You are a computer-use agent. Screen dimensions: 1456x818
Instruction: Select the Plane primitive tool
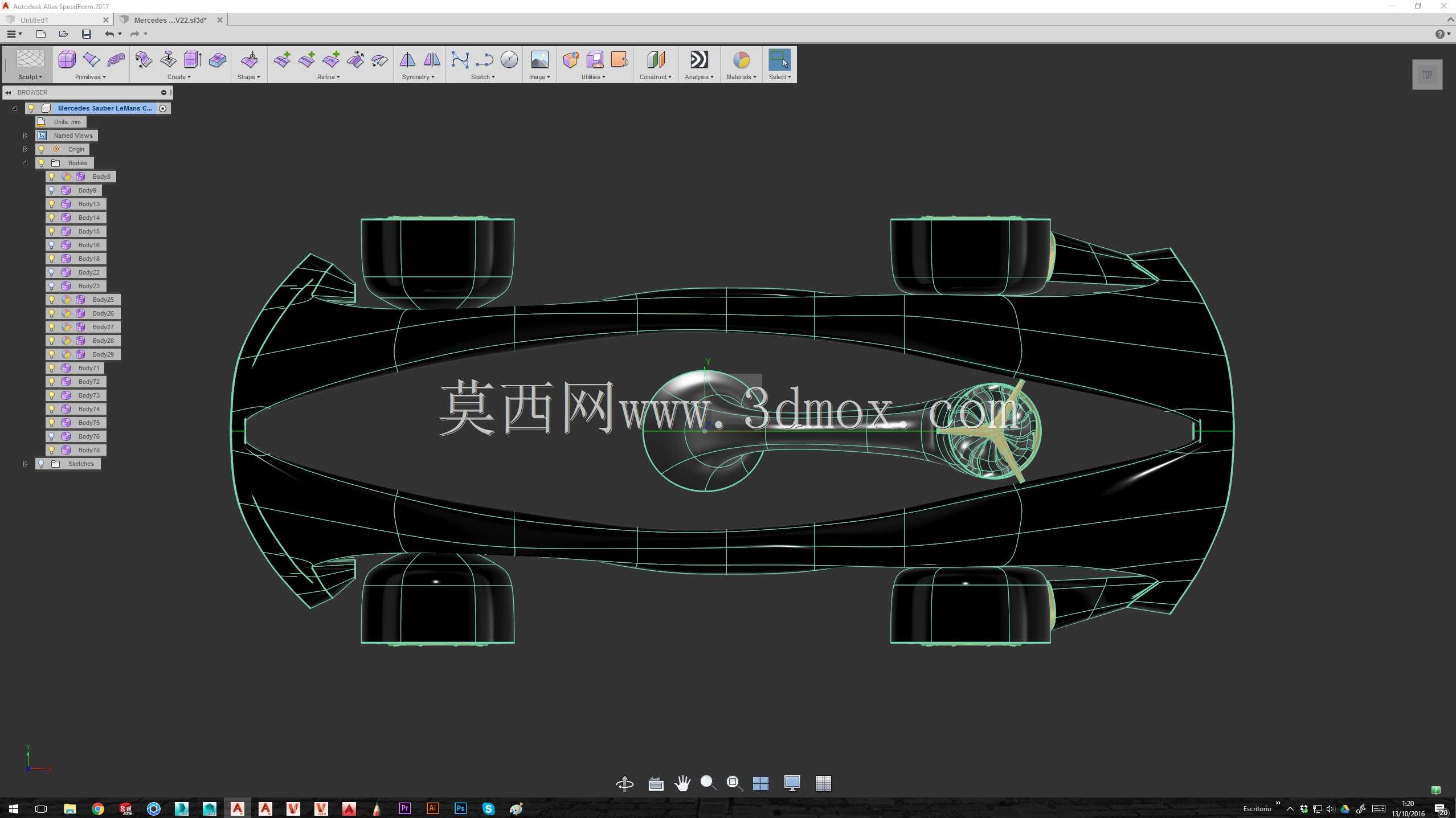coord(91,60)
